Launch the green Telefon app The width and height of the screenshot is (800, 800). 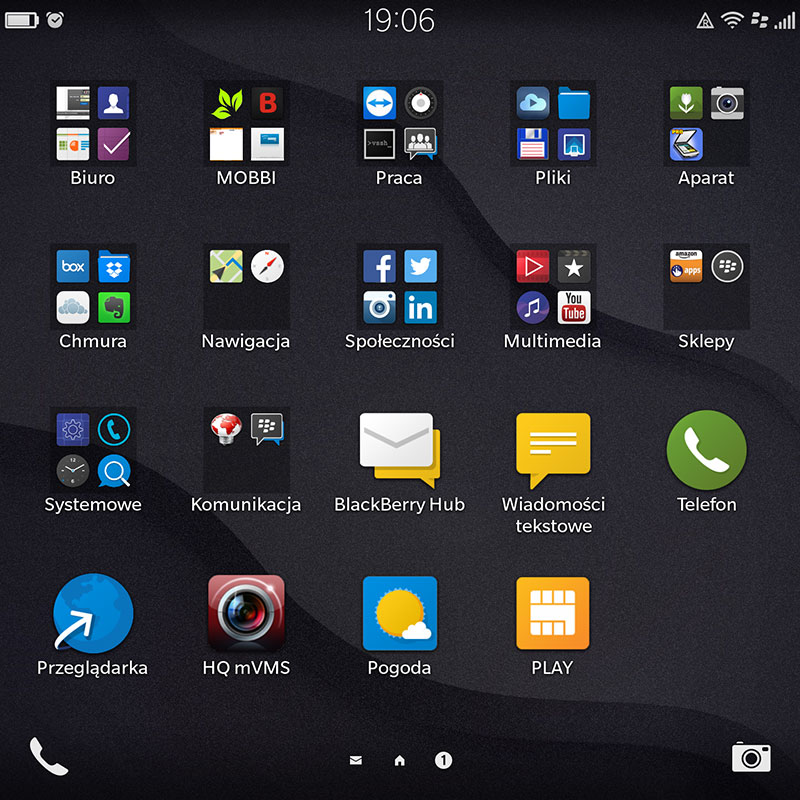[707, 450]
